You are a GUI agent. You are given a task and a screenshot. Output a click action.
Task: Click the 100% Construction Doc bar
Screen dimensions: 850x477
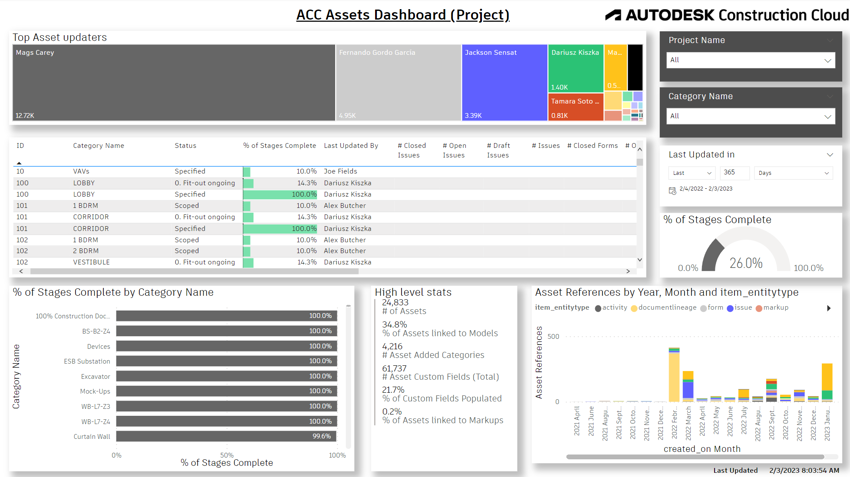tap(227, 316)
